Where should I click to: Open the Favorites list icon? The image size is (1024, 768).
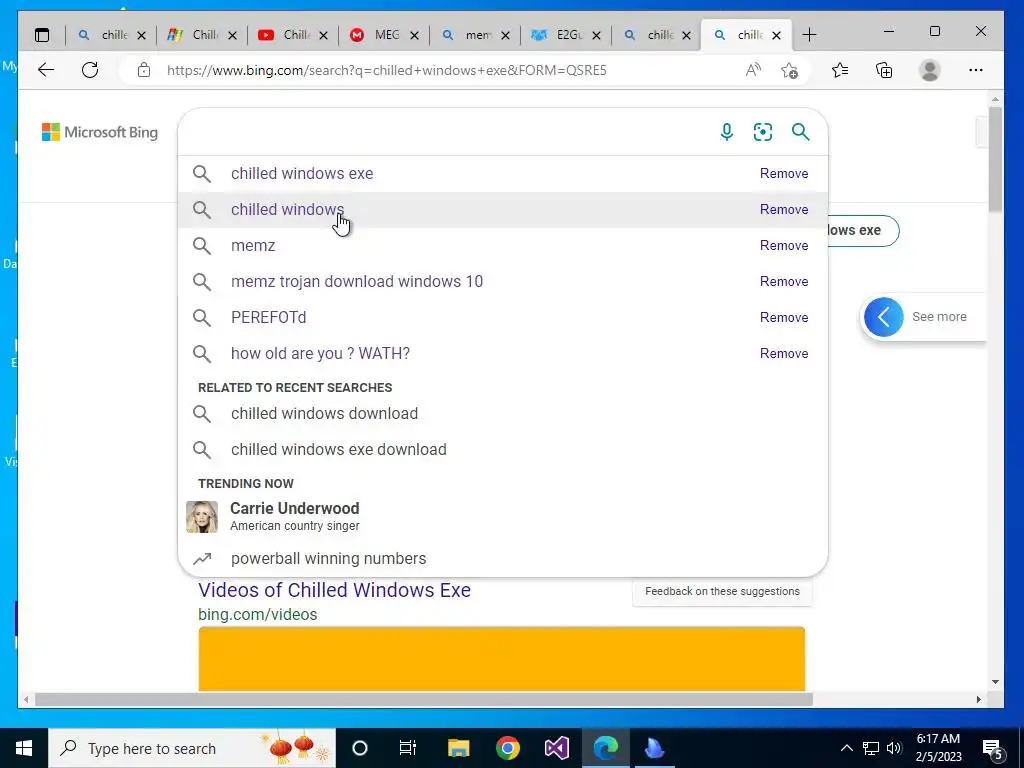tap(840, 70)
